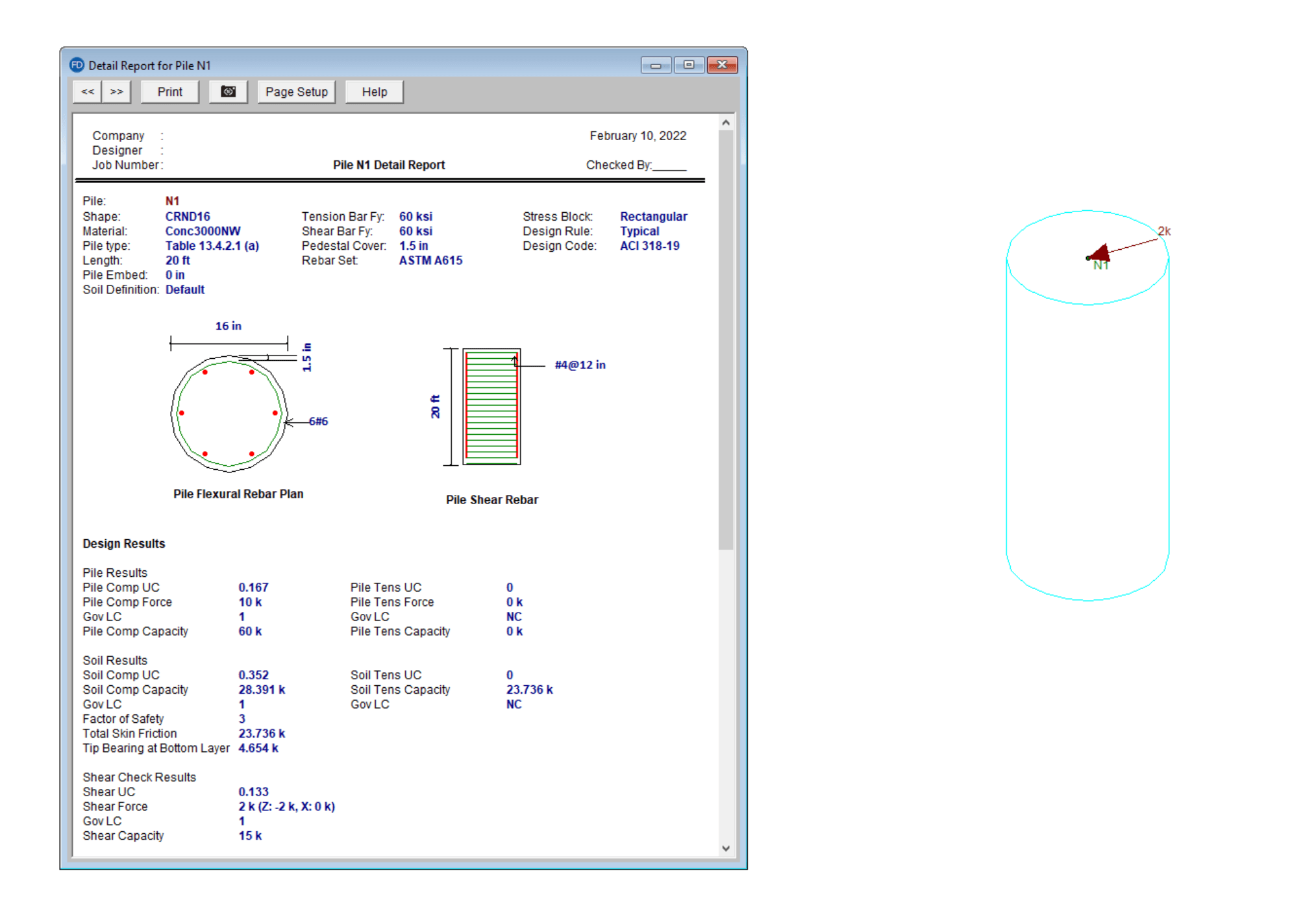The height and width of the screenshot is (924, 1290).
Task: Click the Default soil definition link
Action: (x=185, y=289)
